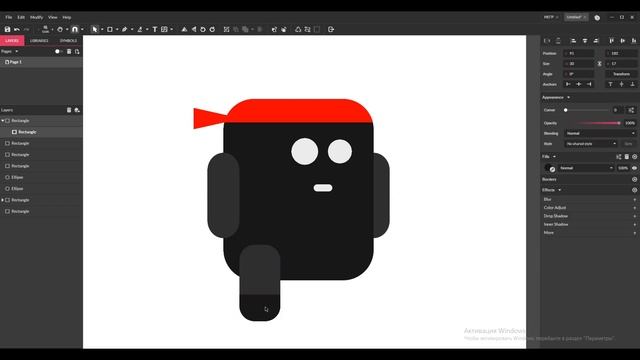Select the Pen tool
This screenshot has height=360, width=640.
click(124, 29)
